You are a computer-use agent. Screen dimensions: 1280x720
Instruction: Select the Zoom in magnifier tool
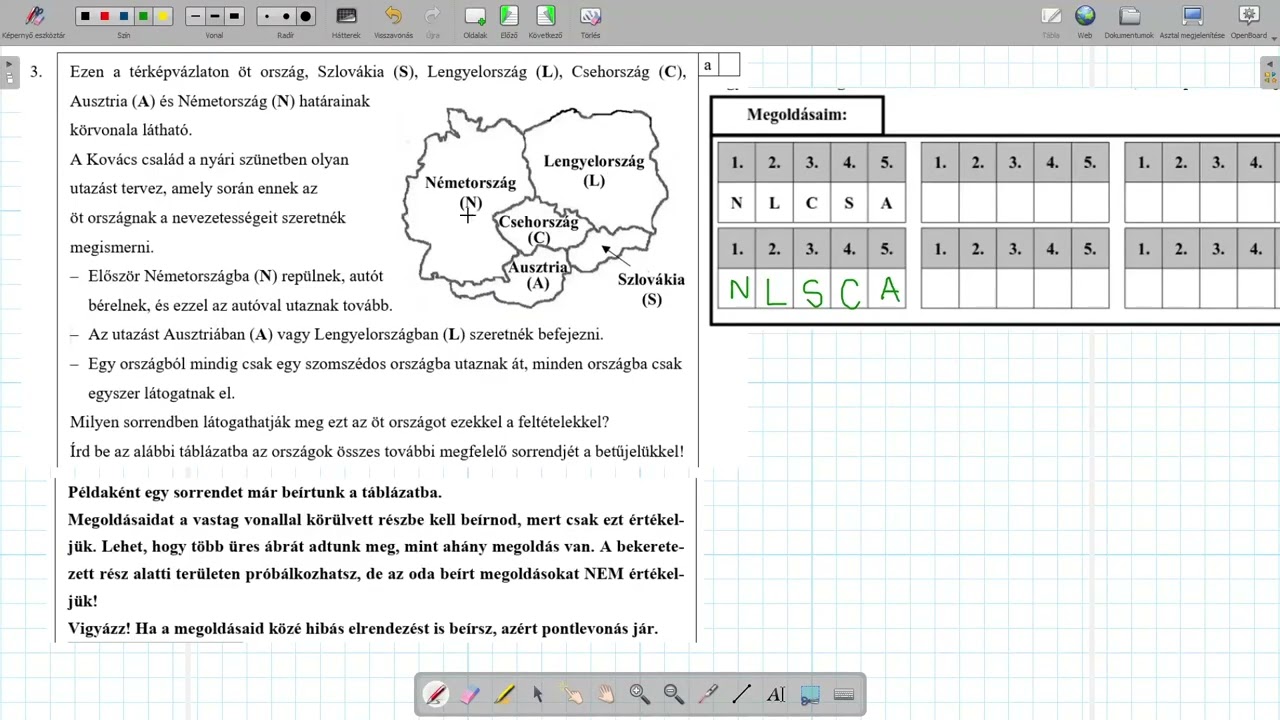point(640,694)
